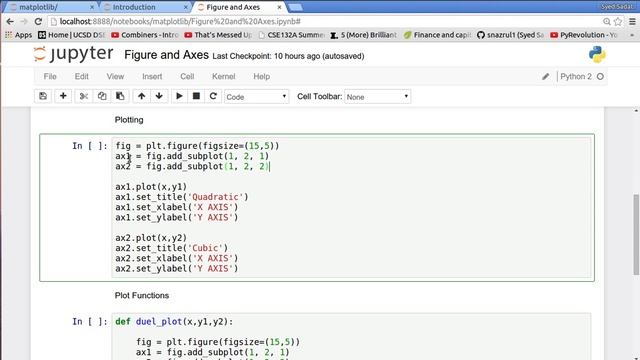Viewport: 640px width, 360px height.
Task: Click the ax1.plot(x,y1) code line
Action: (x=151, y=187)
